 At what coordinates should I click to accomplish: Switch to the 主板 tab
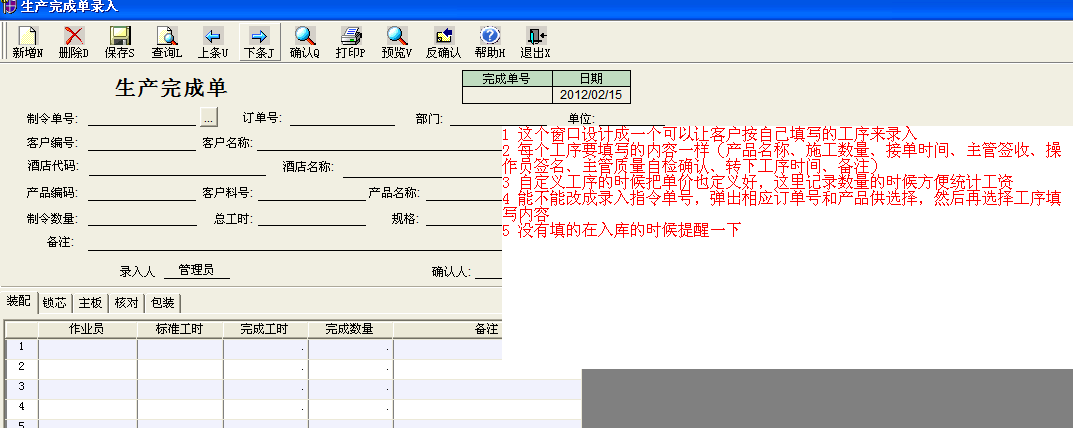90,303
